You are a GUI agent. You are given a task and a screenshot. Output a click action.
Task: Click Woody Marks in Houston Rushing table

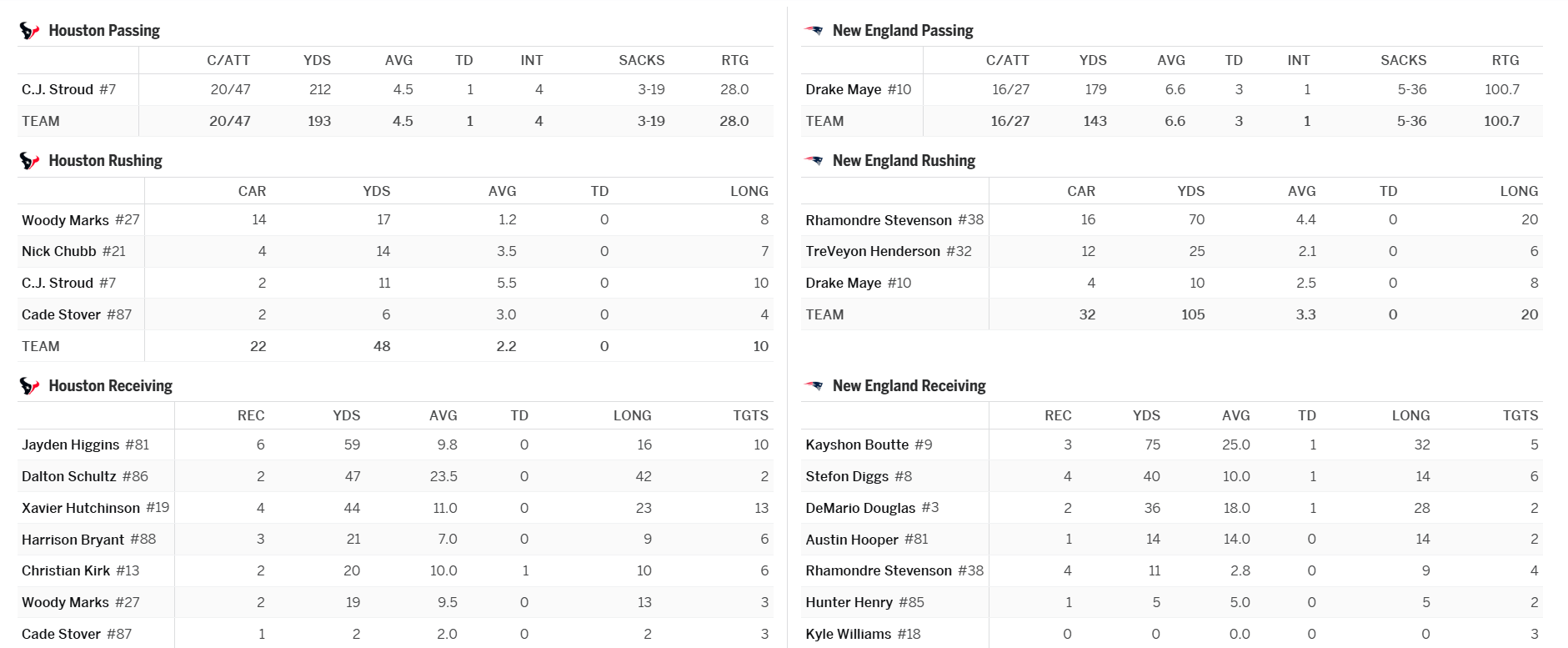point(65,220)
